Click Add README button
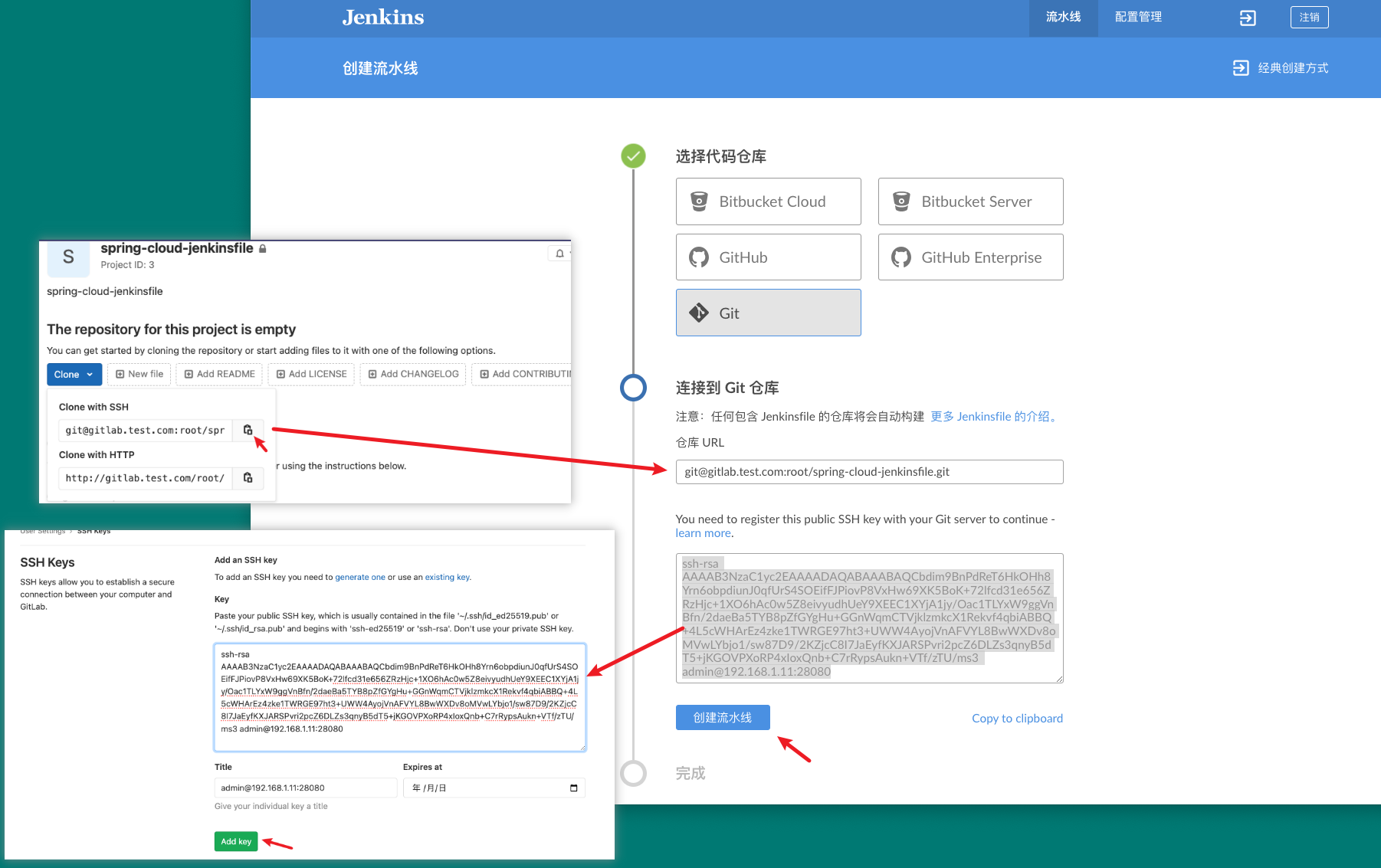This screenshot has width=1381, height=868. pyautogui.click(x=219, y=375)
